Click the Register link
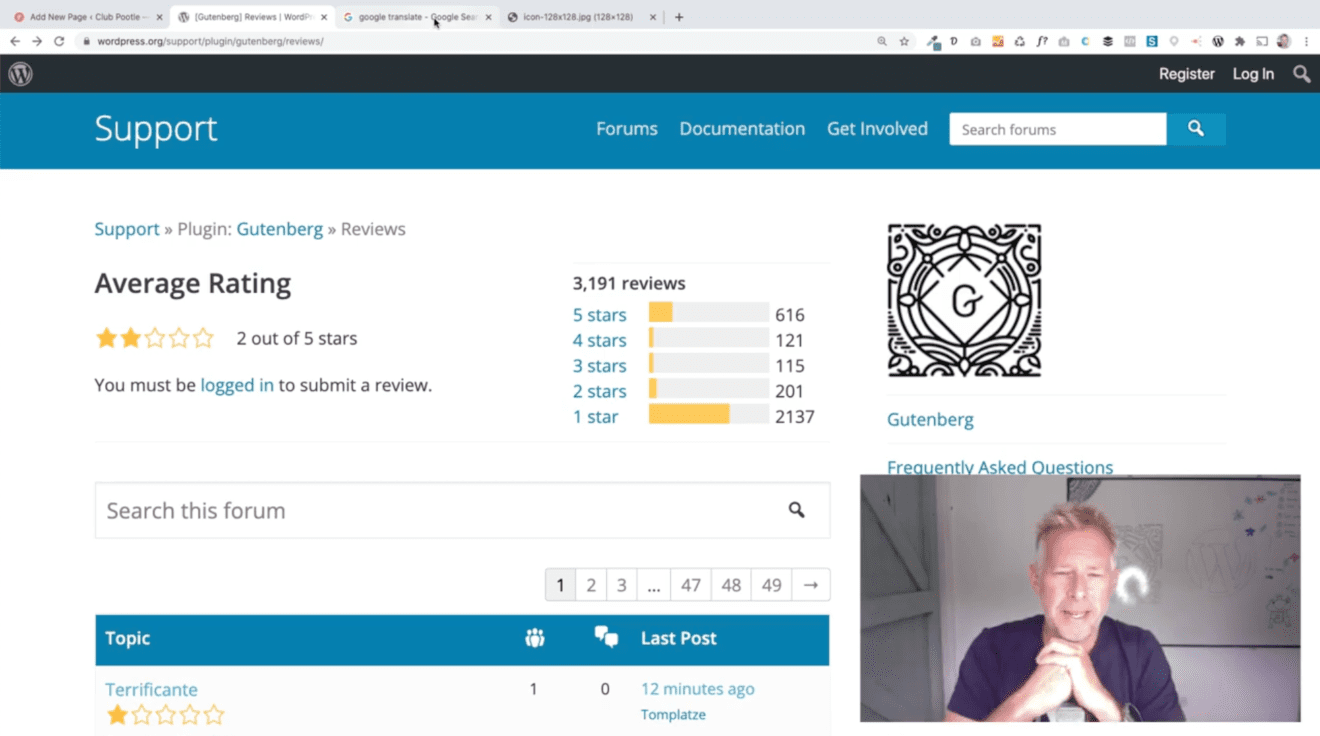Screen dimensions: 1320x736 coord(1186,74)
